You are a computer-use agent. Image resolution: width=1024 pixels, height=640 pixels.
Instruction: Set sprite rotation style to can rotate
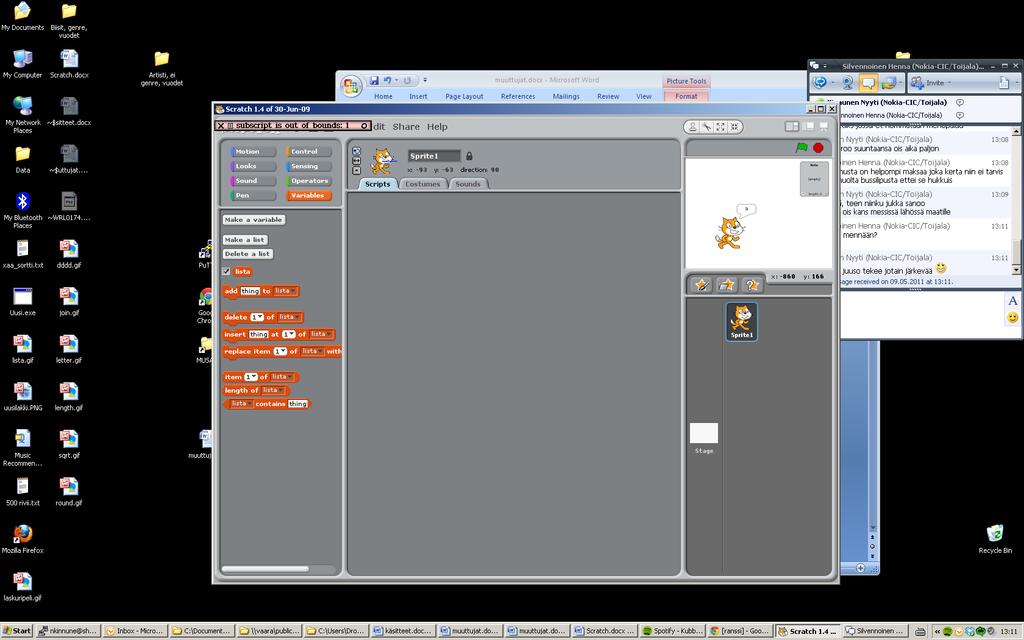click(357, 151)
